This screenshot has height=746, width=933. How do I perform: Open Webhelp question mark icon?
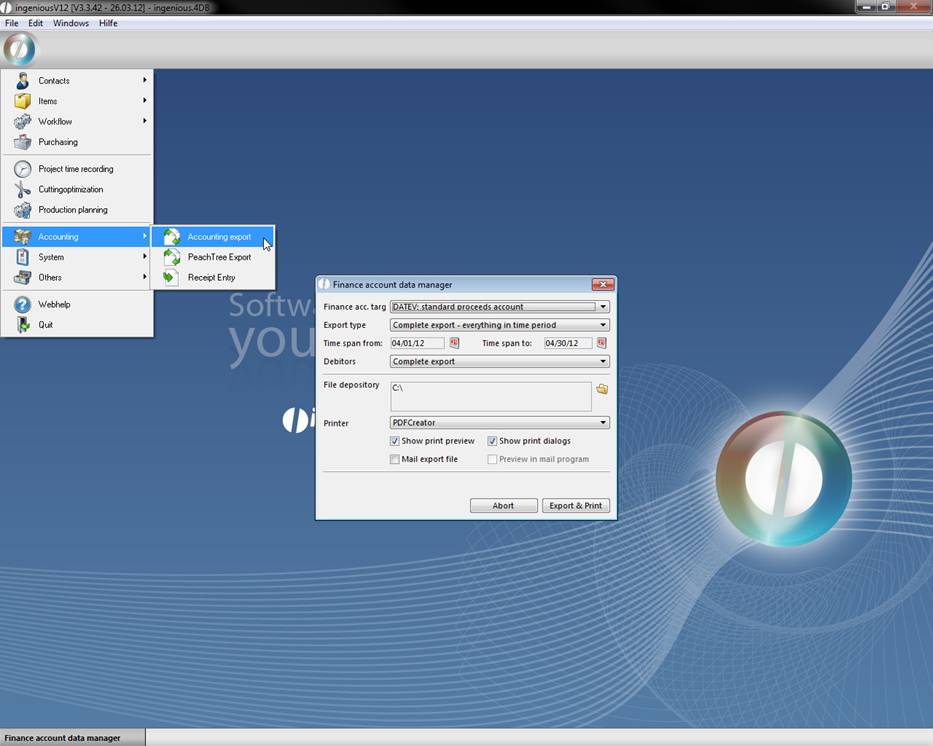(x=22, y=305)
